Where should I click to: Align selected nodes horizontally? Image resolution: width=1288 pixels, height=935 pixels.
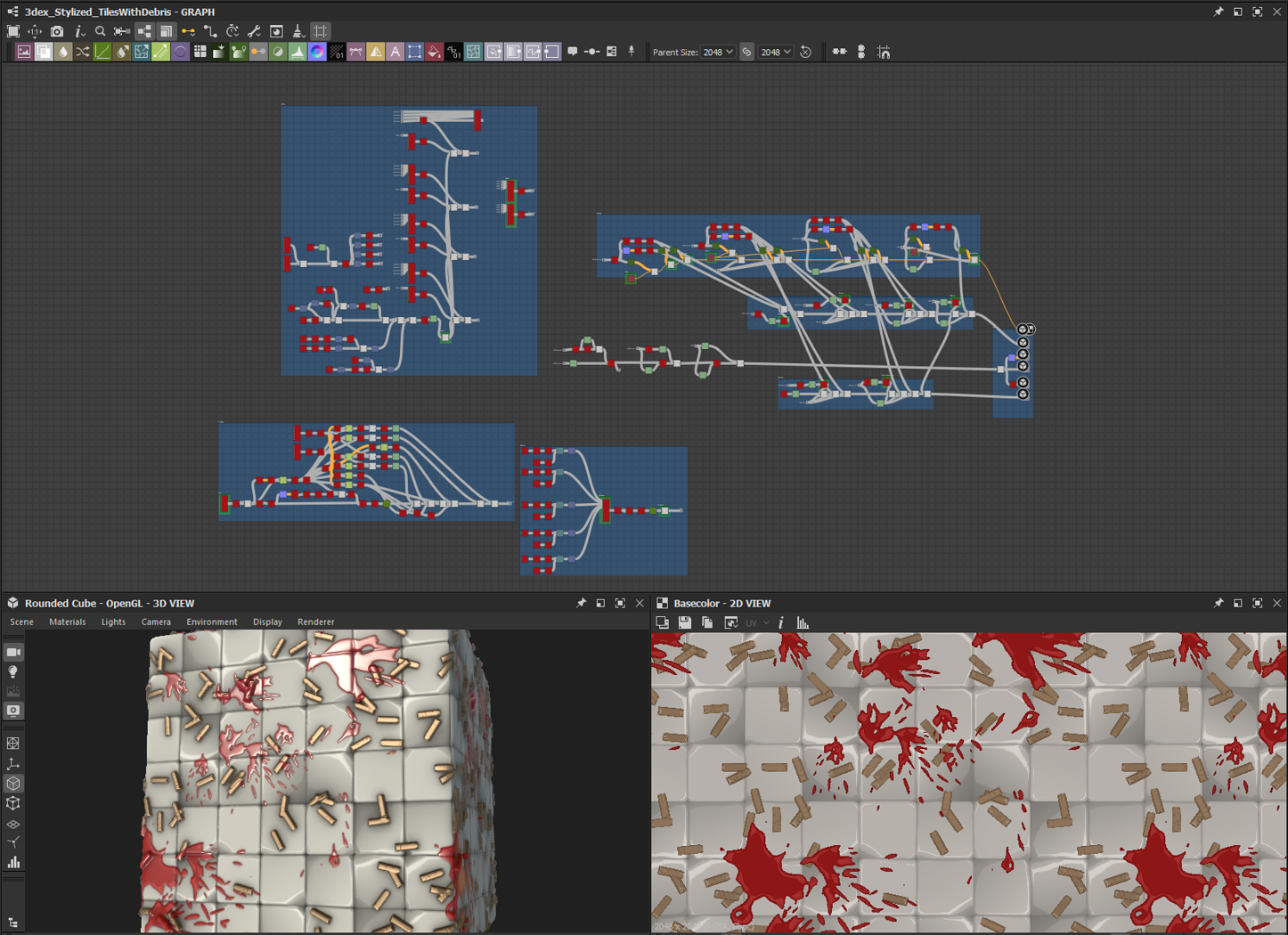tap(839, 53)
